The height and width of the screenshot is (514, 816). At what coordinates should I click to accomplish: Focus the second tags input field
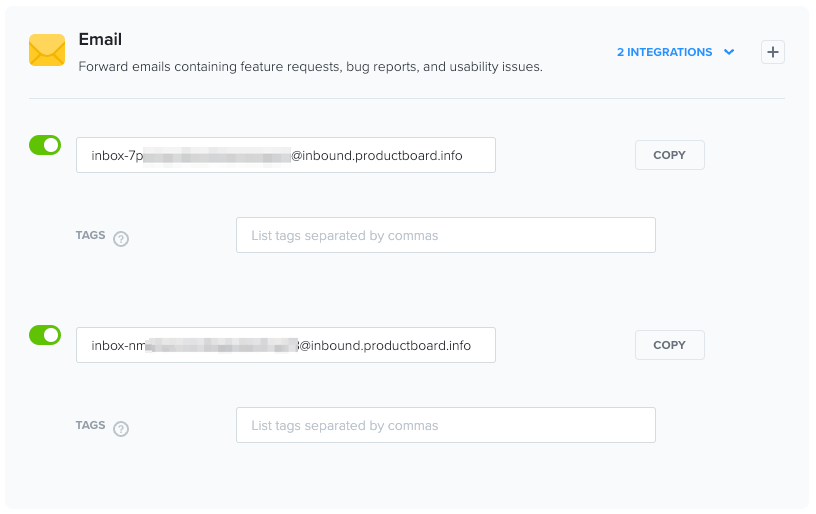tap(446, 425)
